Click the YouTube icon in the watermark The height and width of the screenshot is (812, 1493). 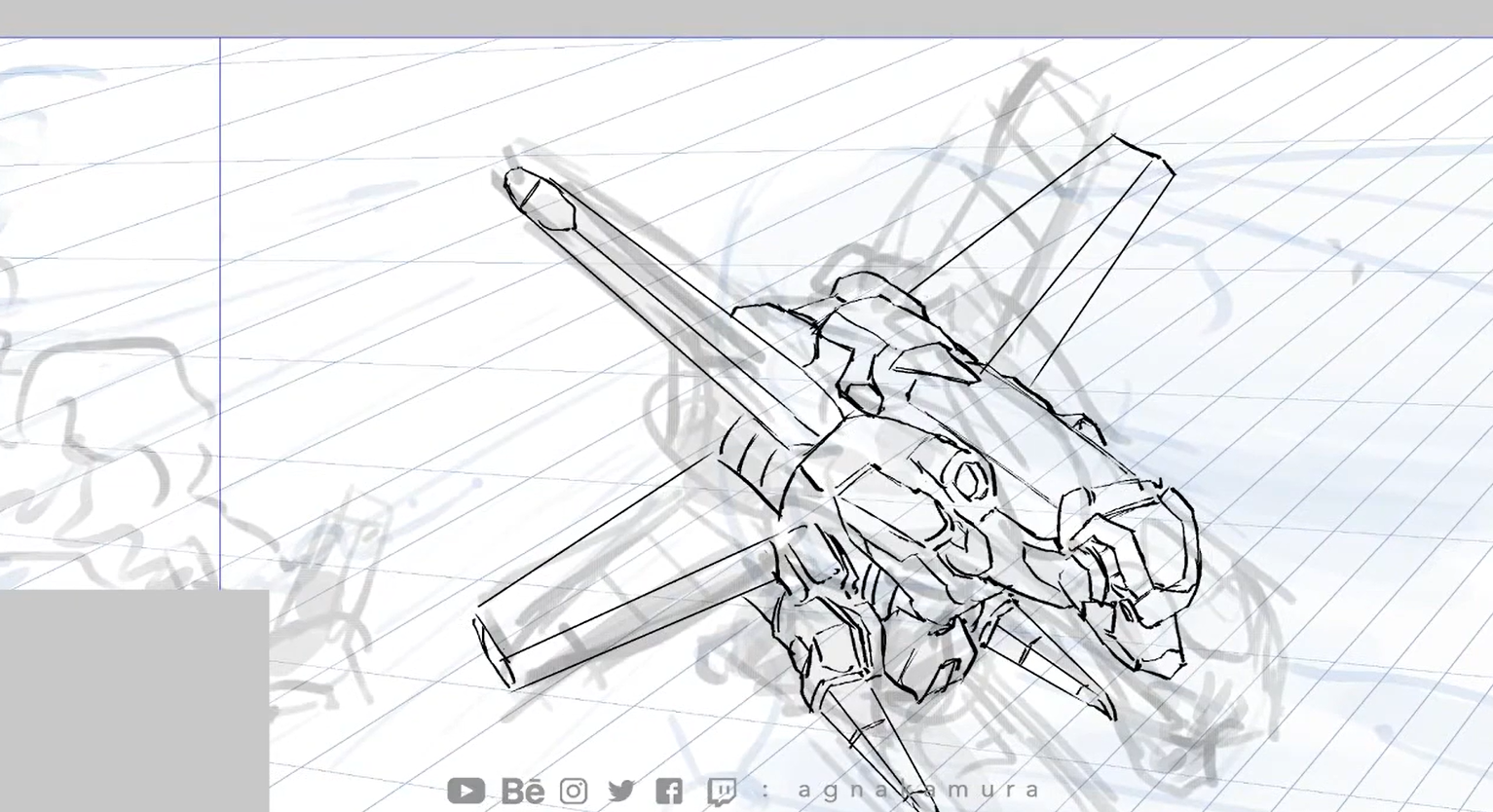tap(466, 791)
